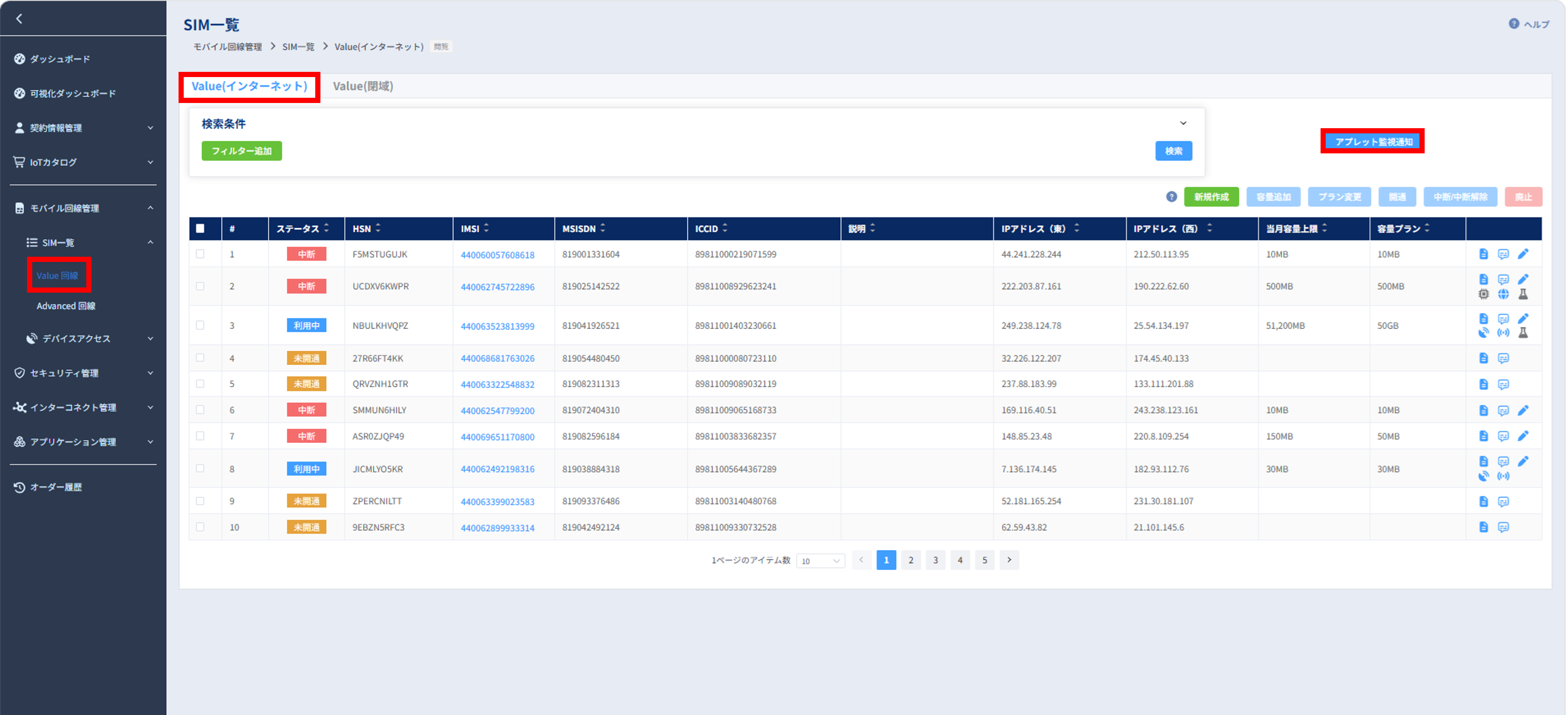The width and height of the screenshot is (1568, 715).
Task: Click the broadcast signal icon in row JICMLYO5KR
Action: (1503, 476)
